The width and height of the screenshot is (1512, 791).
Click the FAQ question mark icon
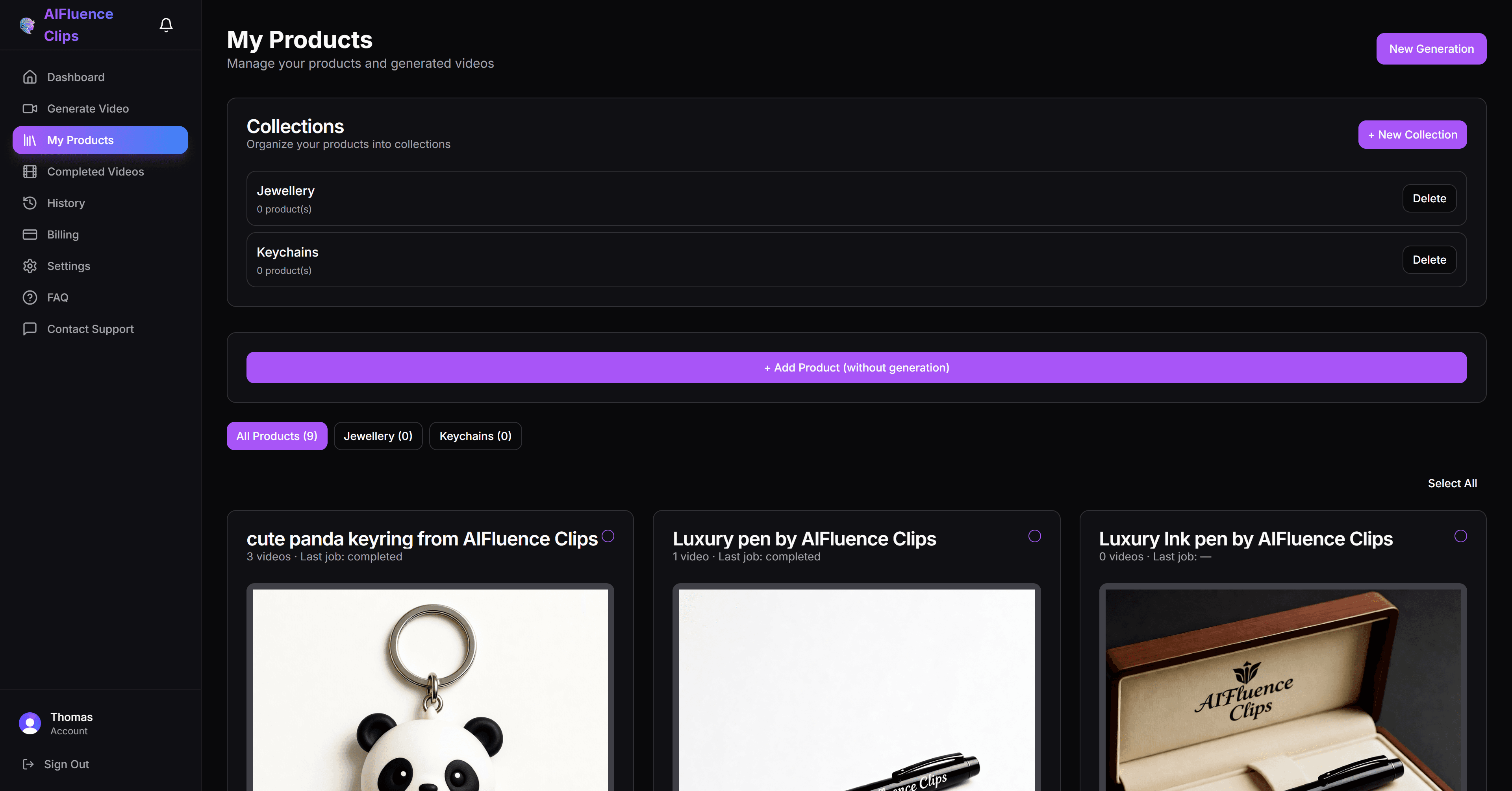(30, 298)
